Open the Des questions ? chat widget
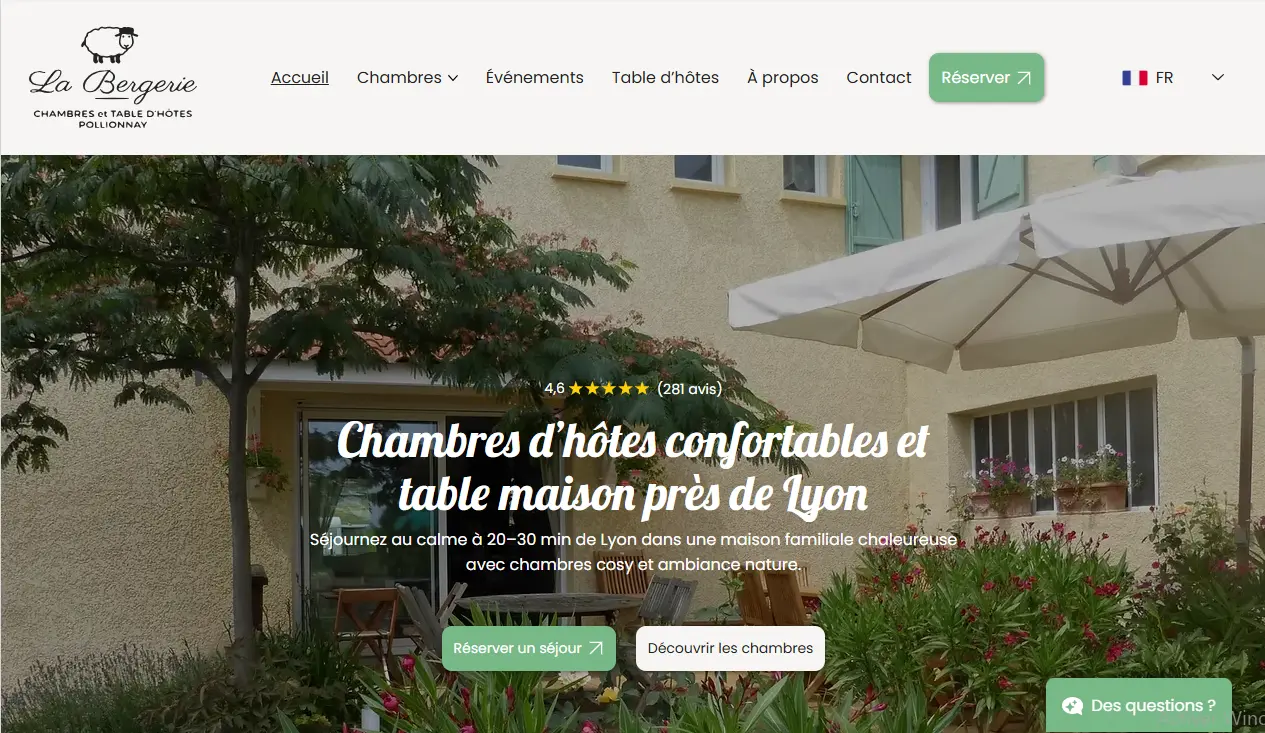Viewport: 1265px width, 733px height. tap(1139, 706)
